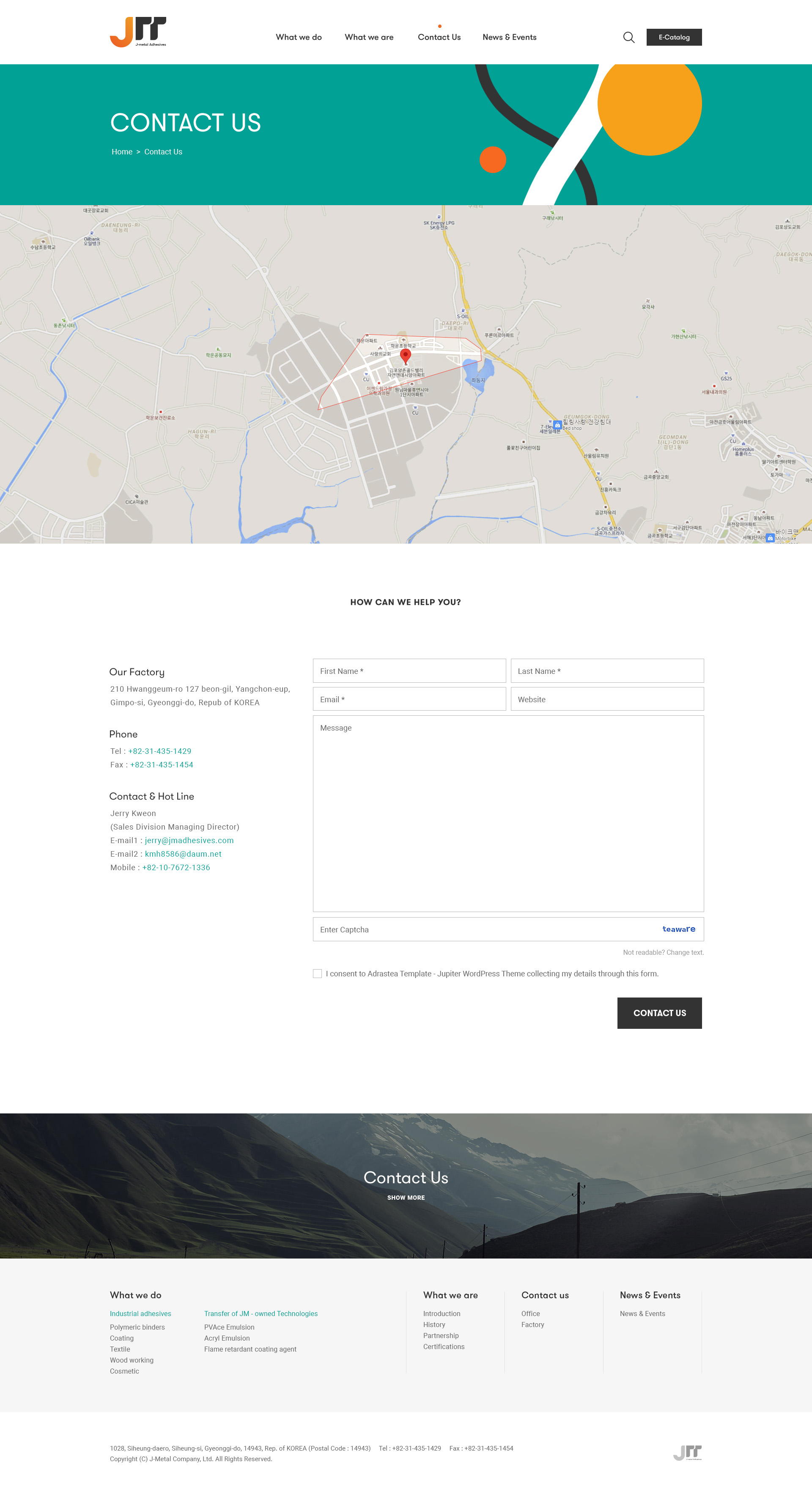
Task: Click the search magnifier icon
Action: (x=627, y=37)
